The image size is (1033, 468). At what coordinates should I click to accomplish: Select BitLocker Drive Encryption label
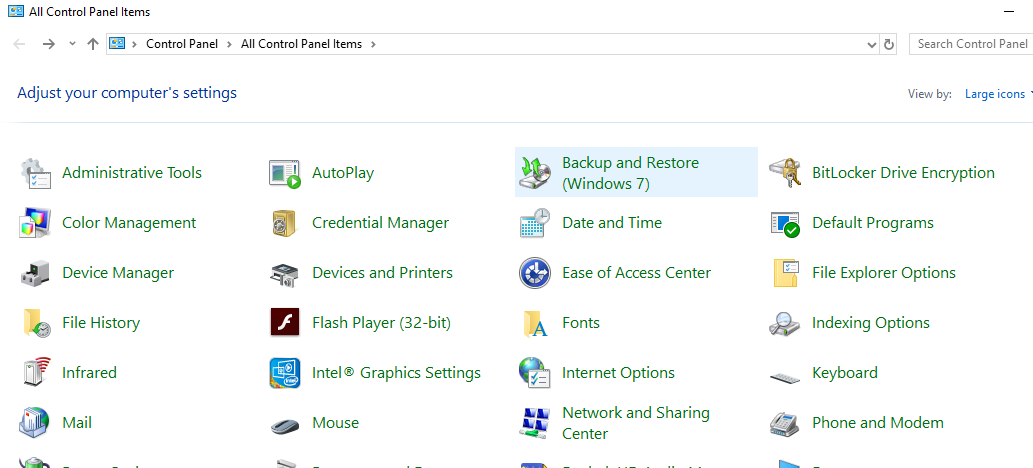[x=903, y=173]
